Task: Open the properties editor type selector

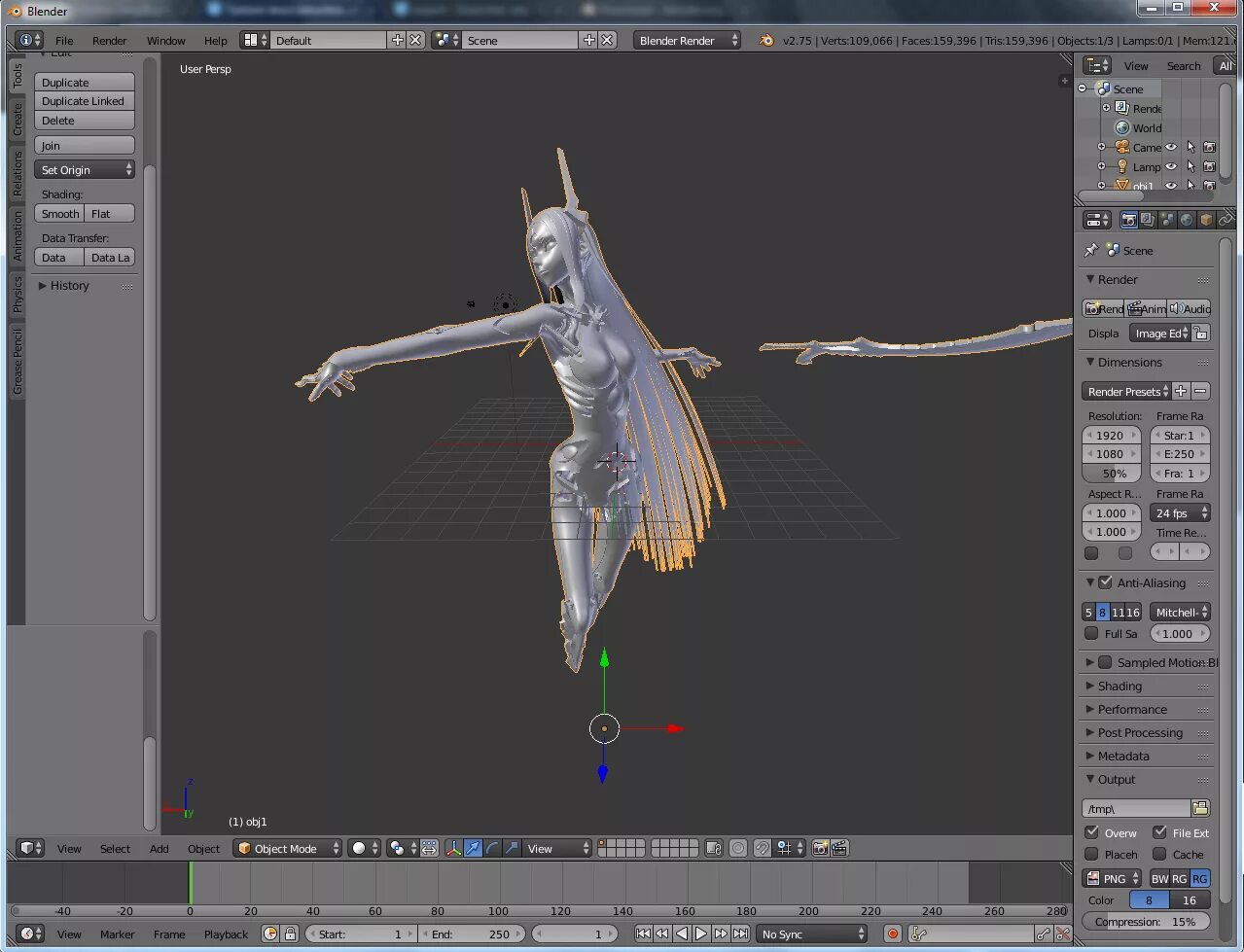Action: [x=1097, y=220]
